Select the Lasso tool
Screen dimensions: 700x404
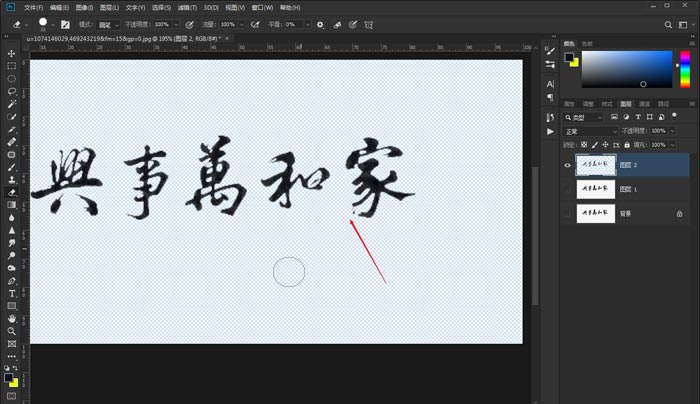(12, 92)
